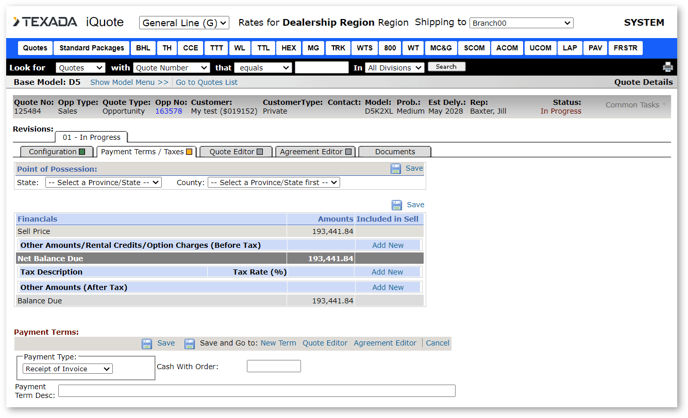Open the Documents tab

coord(394,152)
